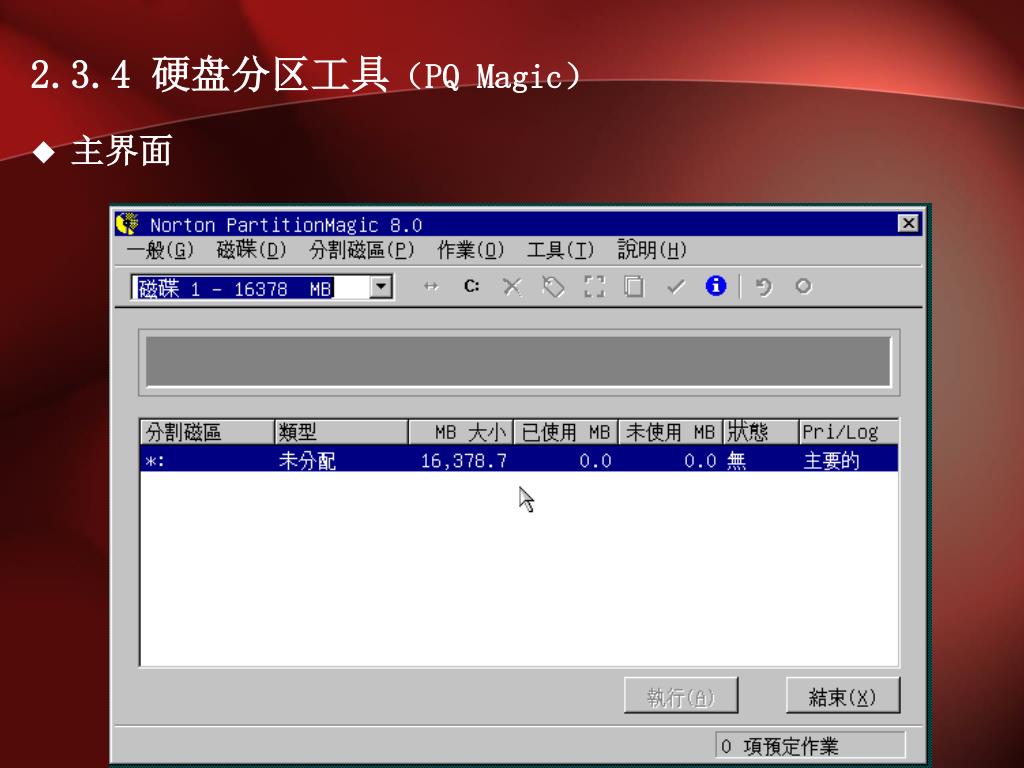1024x768 pixels.
Task: Click the Norton PartitionMagic 8.0 title text
Action: point(286,225)
